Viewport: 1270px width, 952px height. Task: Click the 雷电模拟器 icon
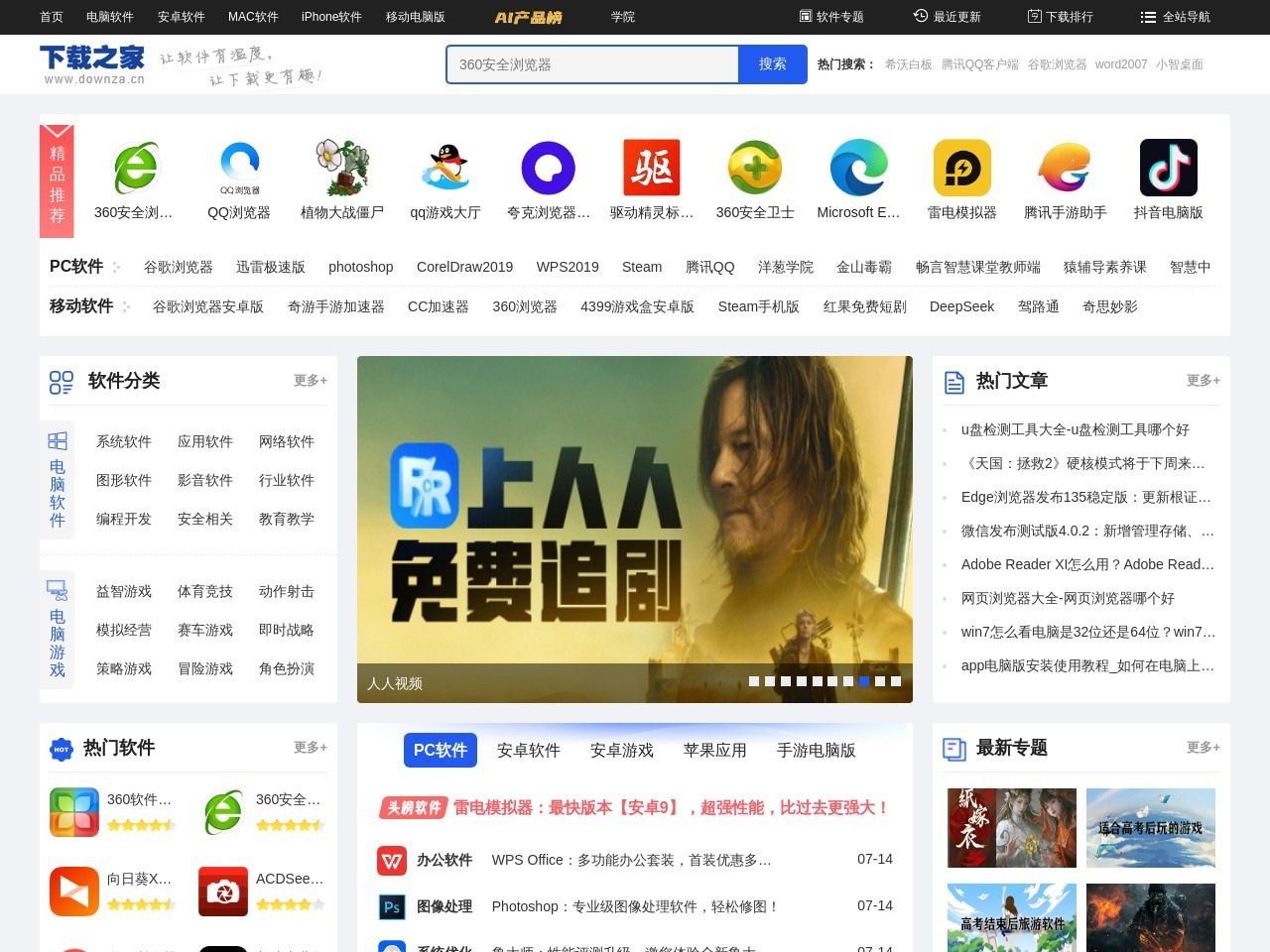[x=961, y=167]
